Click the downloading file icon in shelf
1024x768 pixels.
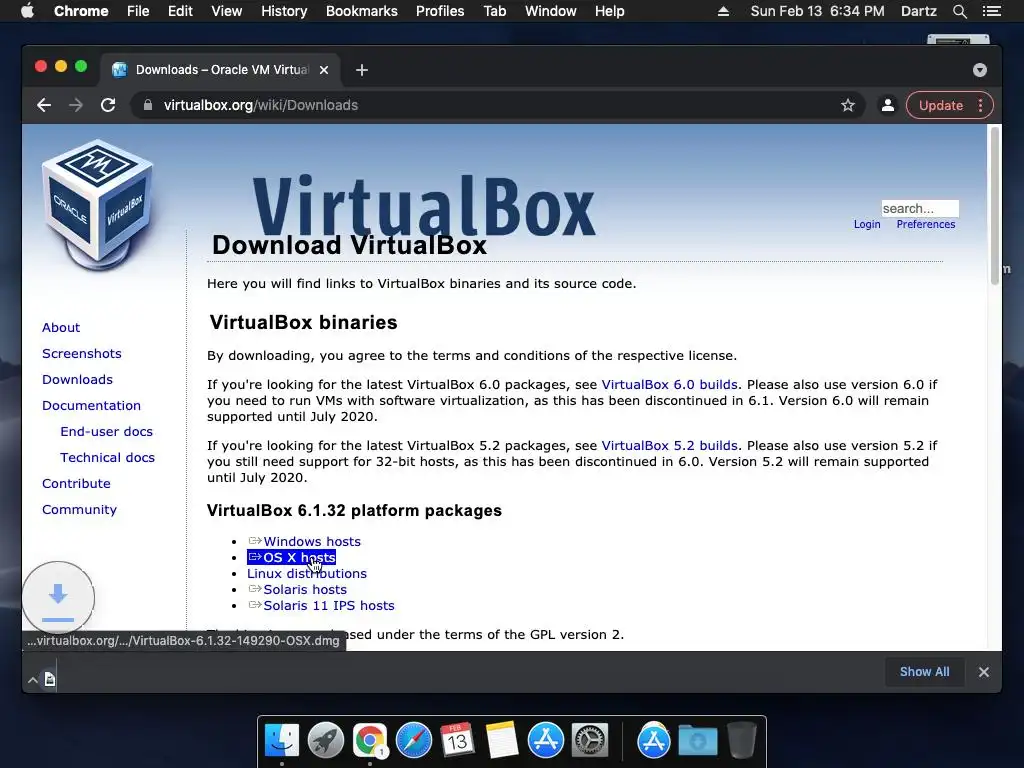click(x=50, y=680)
